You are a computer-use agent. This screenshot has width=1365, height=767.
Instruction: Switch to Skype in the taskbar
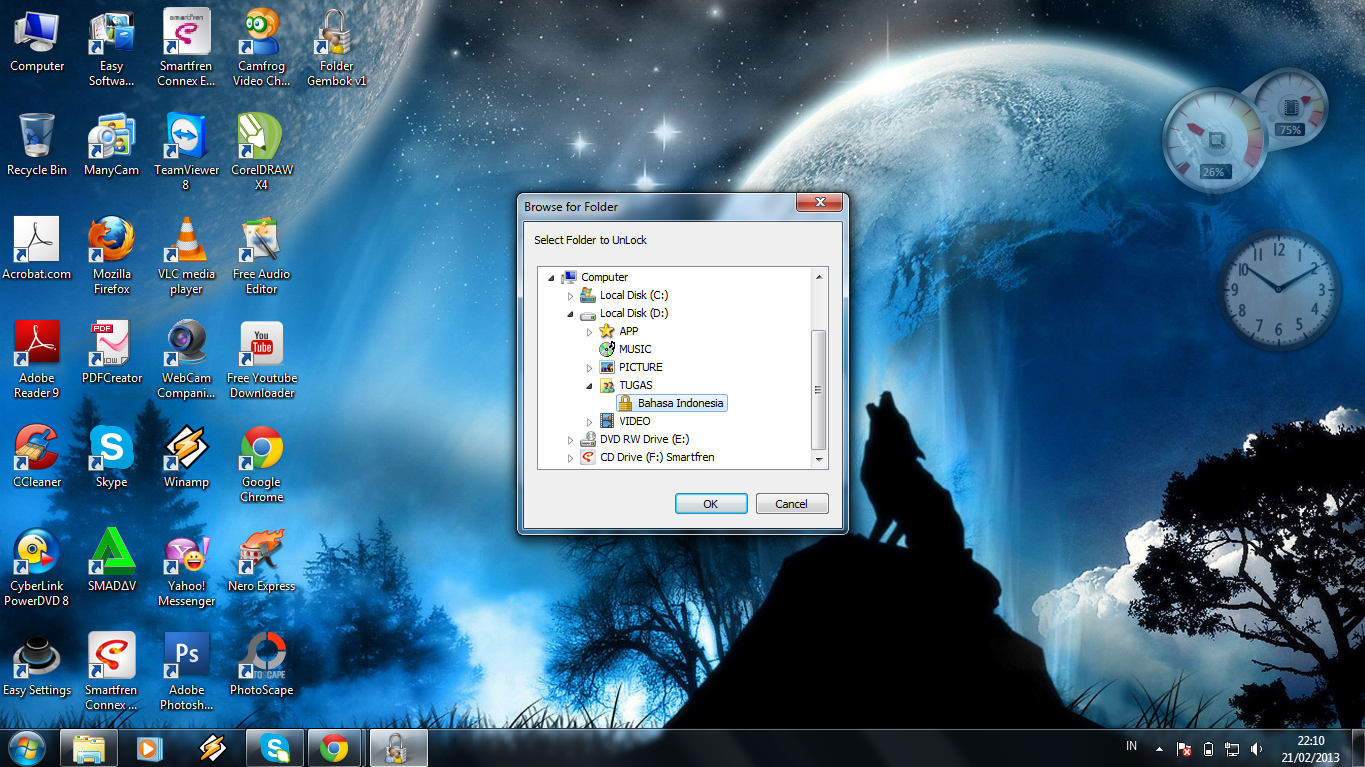pos(274,747)
